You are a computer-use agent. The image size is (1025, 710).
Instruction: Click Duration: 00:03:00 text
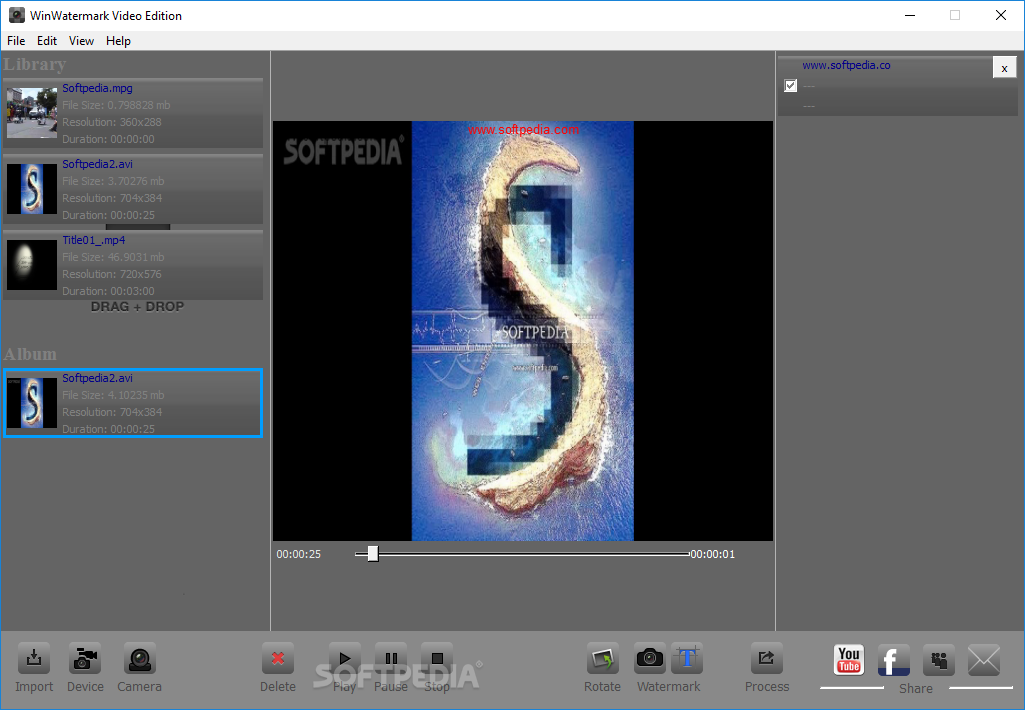point(109,291)
